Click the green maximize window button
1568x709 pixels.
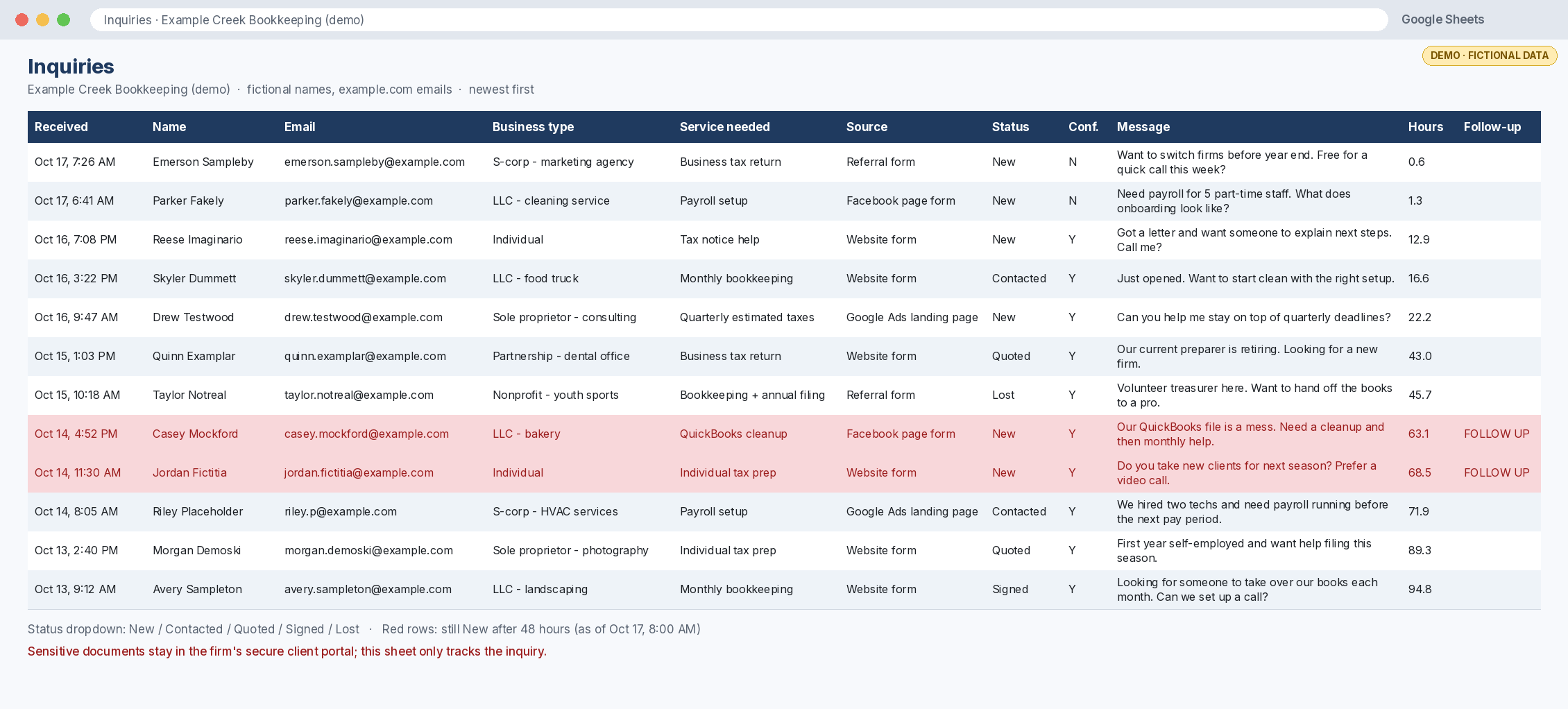(63, 19)
